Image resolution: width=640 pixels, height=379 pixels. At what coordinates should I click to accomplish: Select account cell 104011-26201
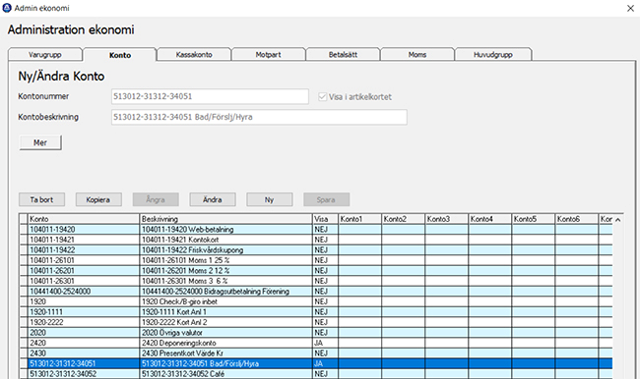click(84, 271)
